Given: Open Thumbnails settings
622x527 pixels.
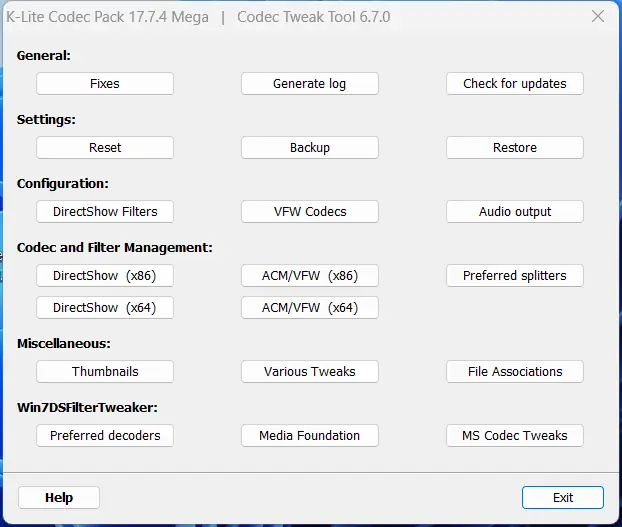Looking at the screenshot, I should [105, 372].
